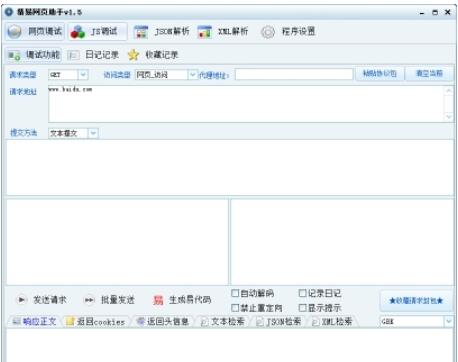458x362 pixels.
Task: Open the JSON解析 tab with the window icon
Action: [x=161, y=32]
